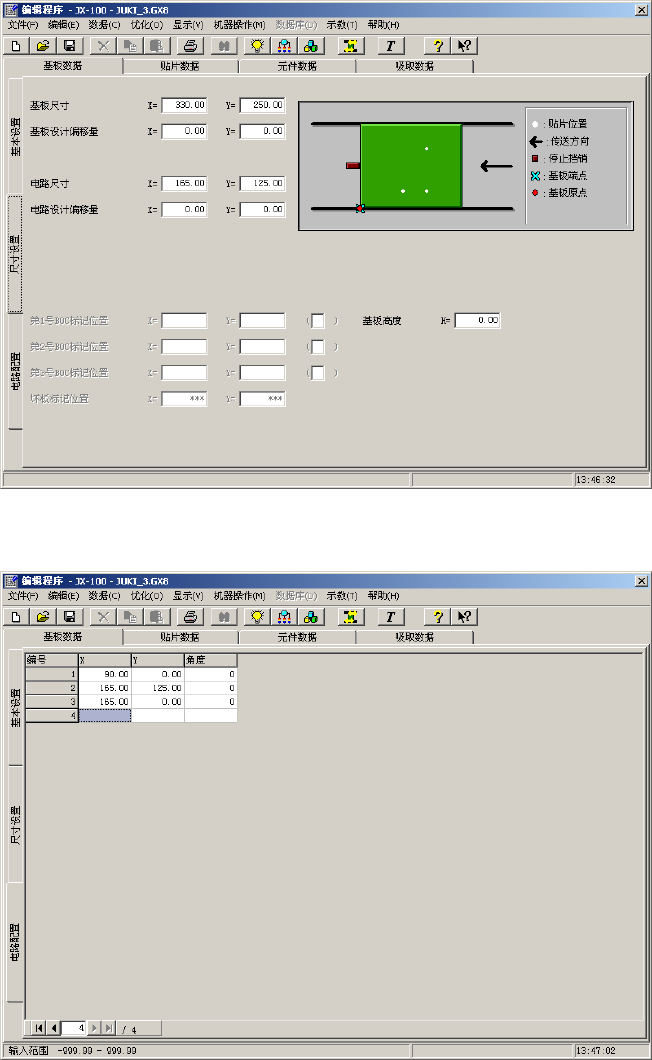Select 基板数据 tab in the X/Y table window
652x1060 pixels.
tap(63, 637)
